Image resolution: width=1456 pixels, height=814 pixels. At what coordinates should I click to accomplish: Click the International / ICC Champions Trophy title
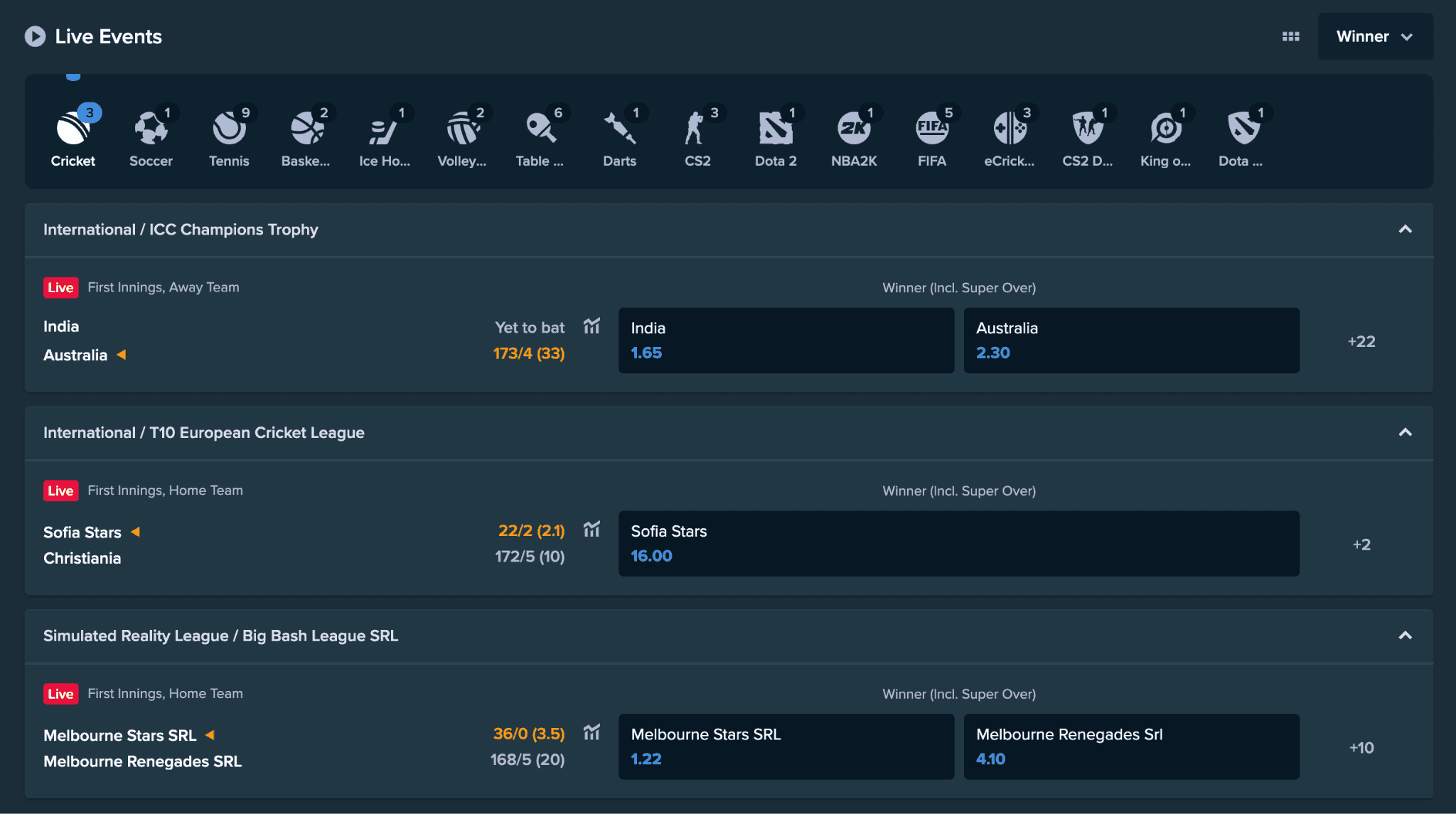coord(181,230)
